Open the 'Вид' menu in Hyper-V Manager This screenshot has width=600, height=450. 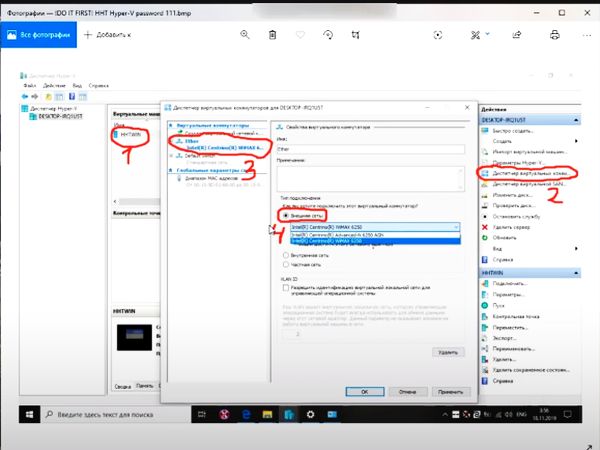click(x=77, y=85)
